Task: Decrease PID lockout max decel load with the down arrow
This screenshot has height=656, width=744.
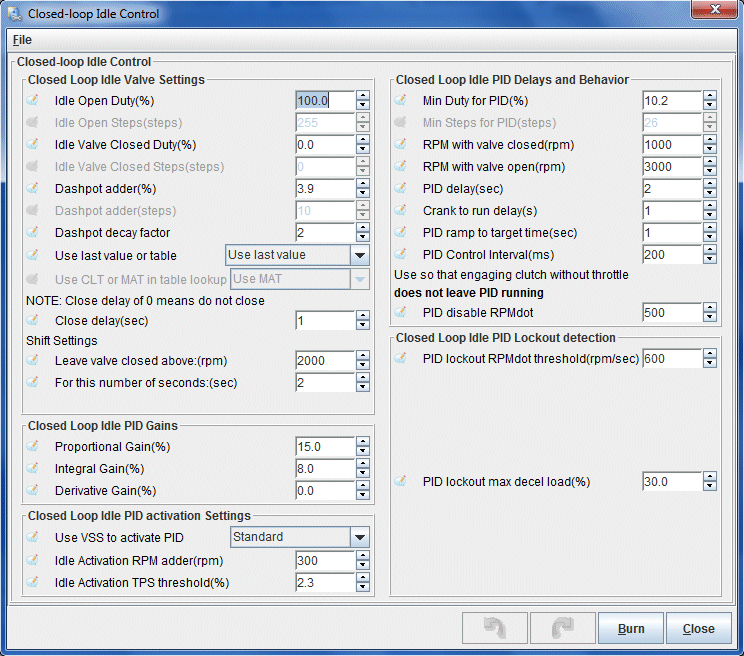Action: [x=710, y=487]
